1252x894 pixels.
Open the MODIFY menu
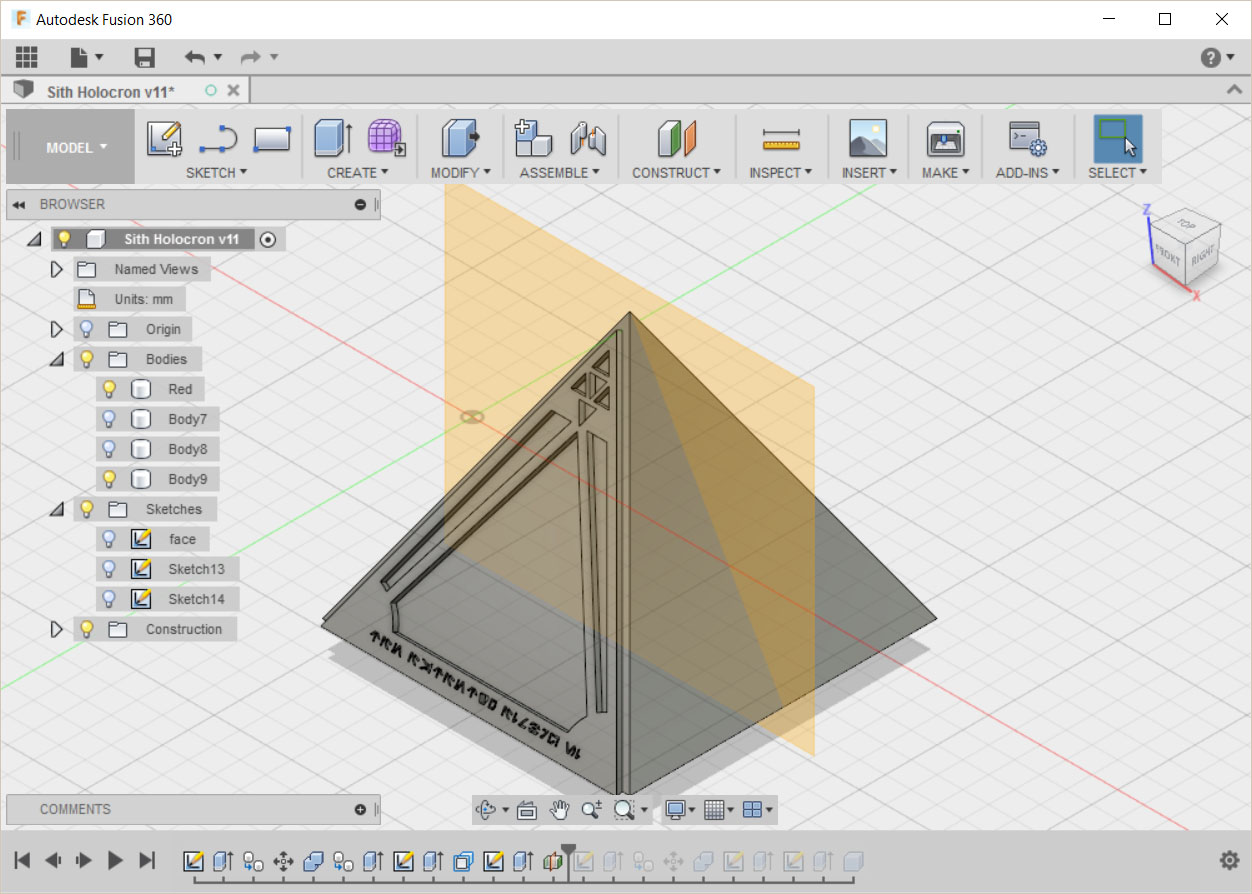(460, 172)
